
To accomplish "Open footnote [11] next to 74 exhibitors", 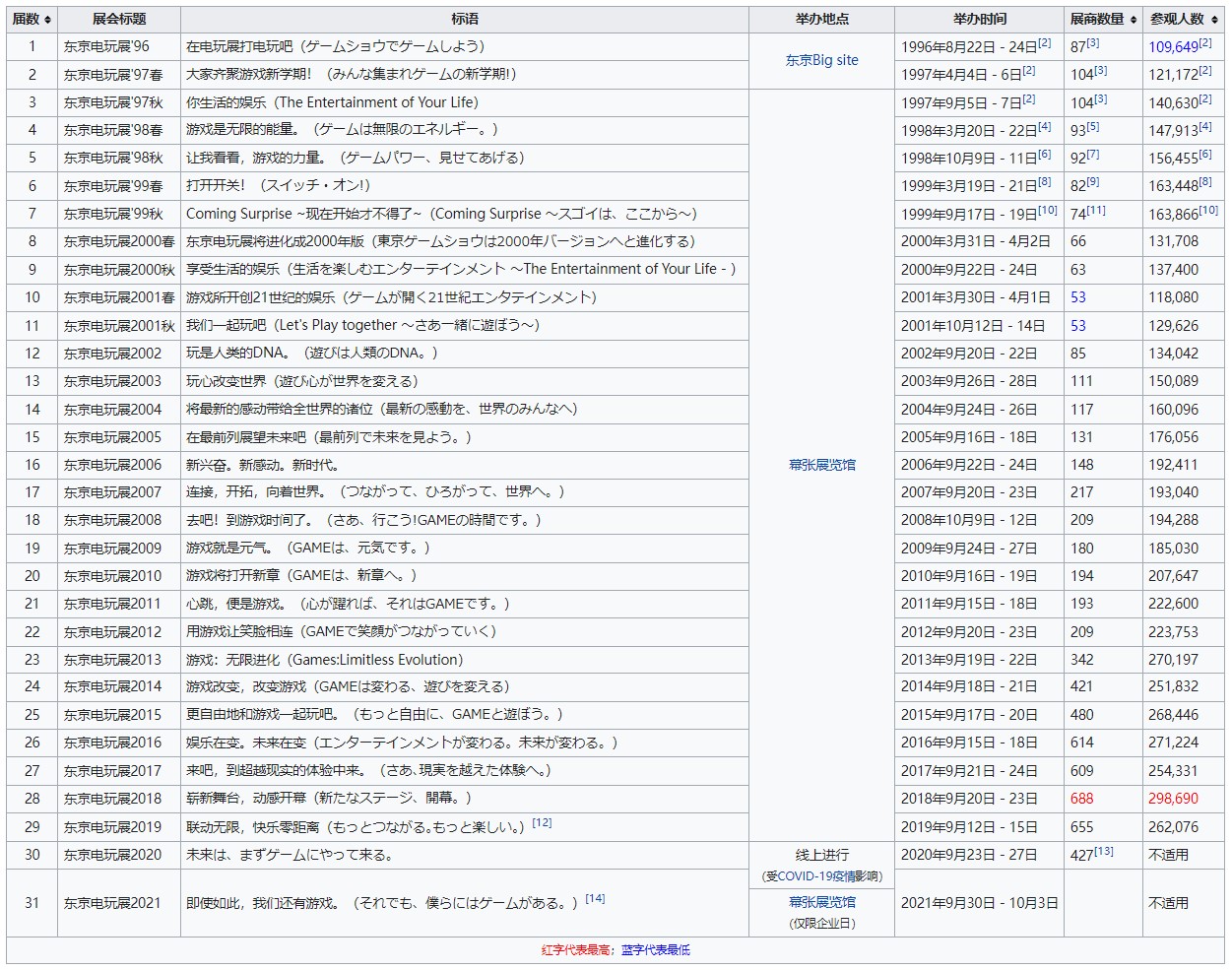I will pyautogui.click(x=1095, y=210).
